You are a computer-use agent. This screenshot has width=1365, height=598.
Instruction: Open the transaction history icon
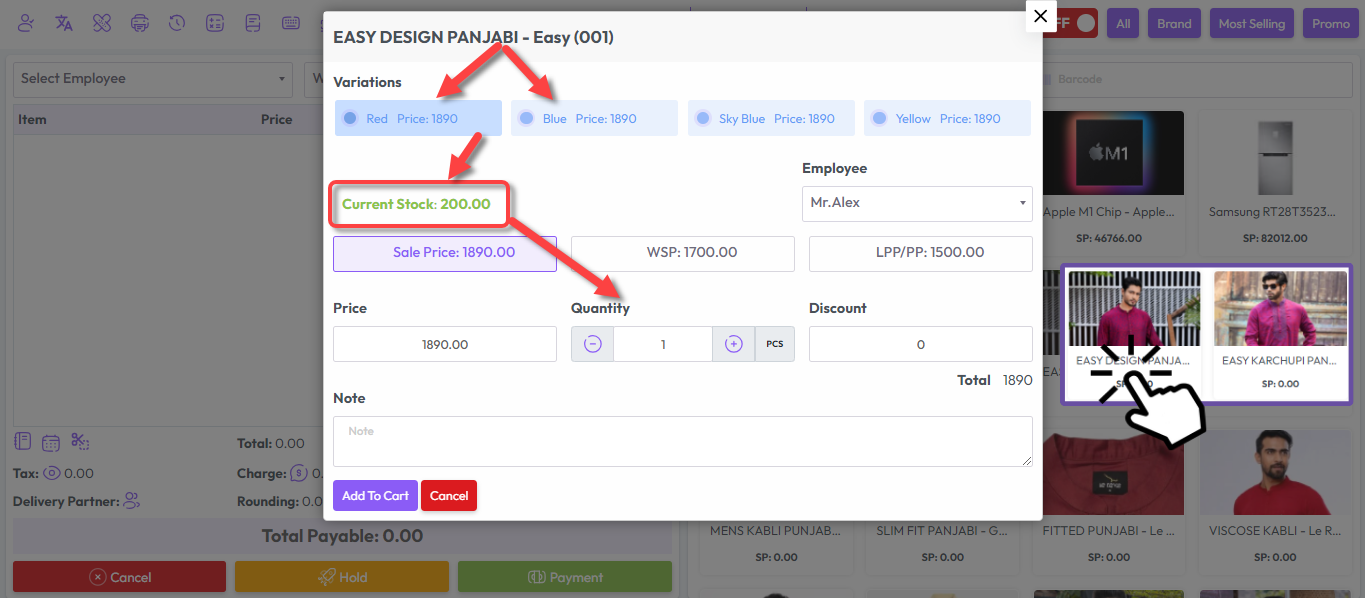[177, 23]
